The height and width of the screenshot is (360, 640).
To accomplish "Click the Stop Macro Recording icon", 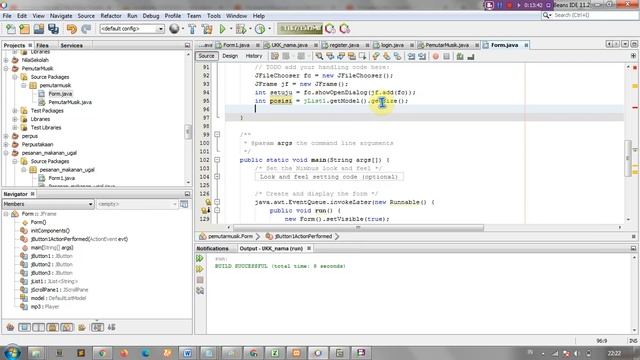I will 447,56.
